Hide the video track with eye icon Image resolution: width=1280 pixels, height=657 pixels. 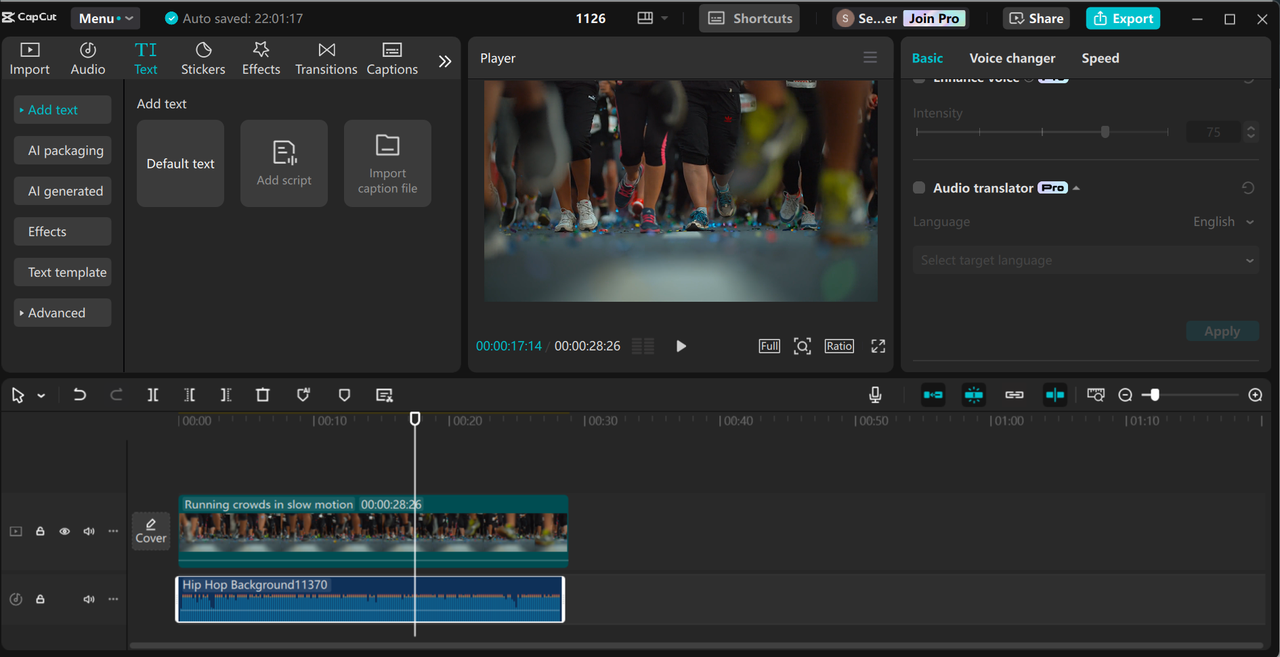[65, 531]
